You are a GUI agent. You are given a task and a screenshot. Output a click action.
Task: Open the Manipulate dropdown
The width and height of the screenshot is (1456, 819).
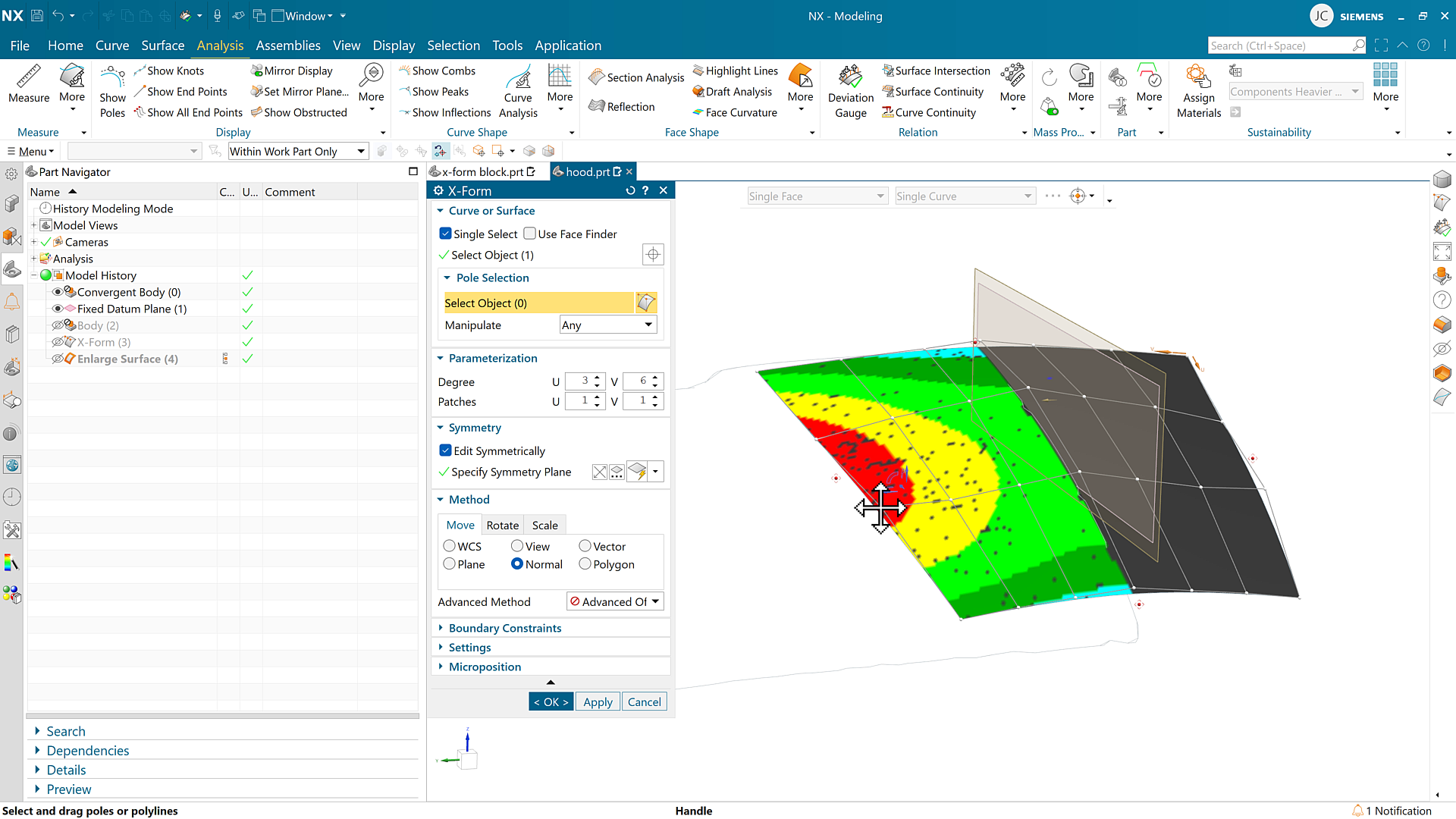point(607,325)
